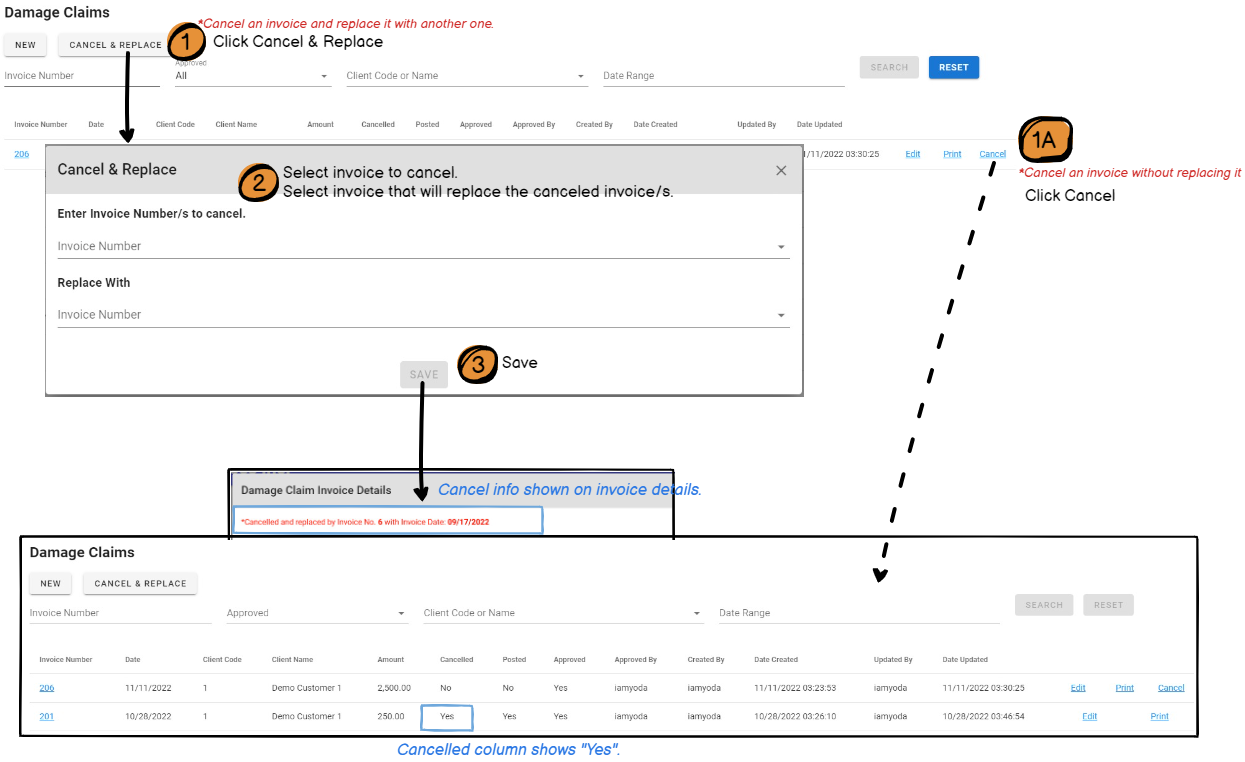Screen dimensions: 1245x762
Task: Focus the top Invoice Number search field
Action: 80,76
